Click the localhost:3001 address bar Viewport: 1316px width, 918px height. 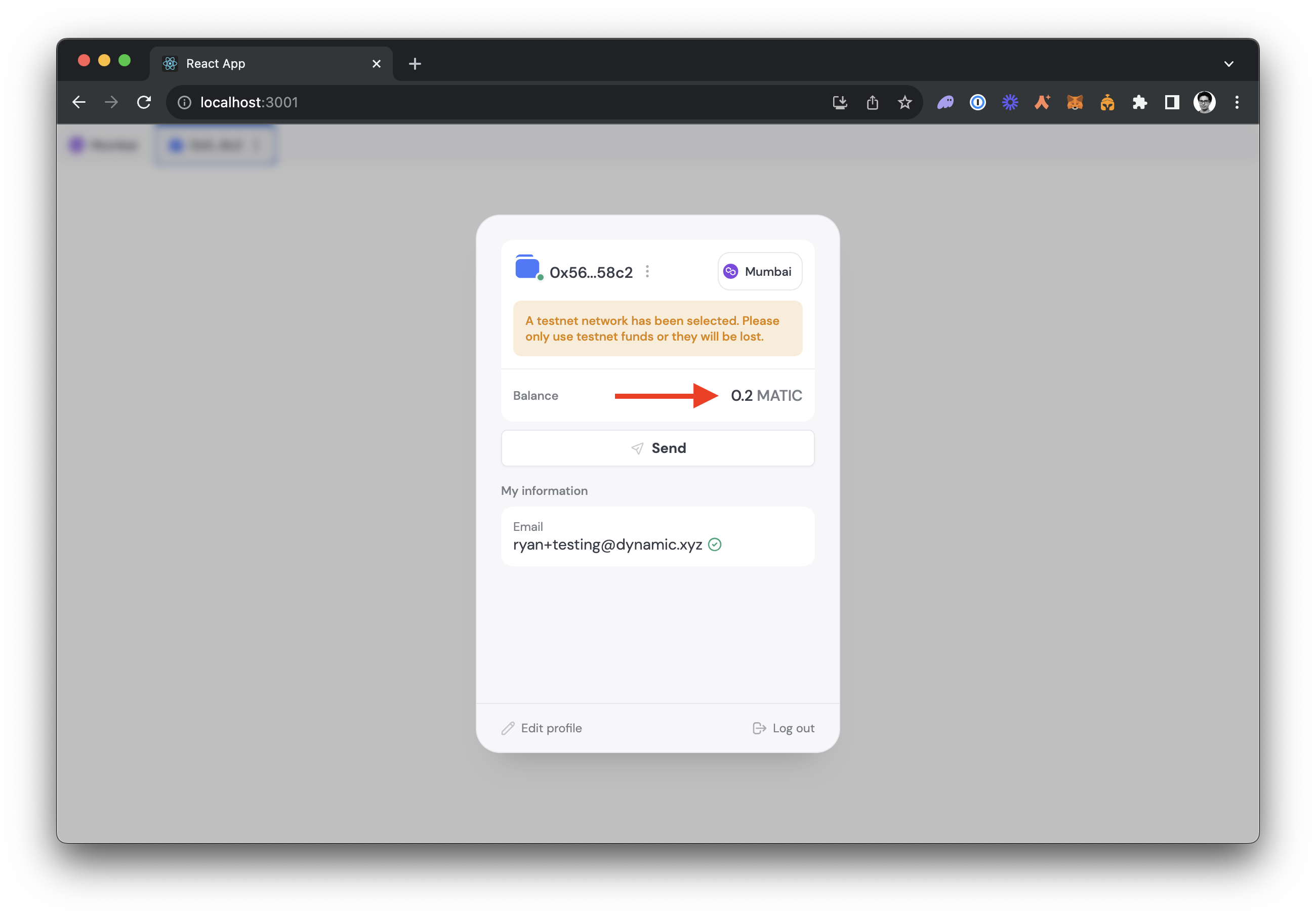point(459,103)
